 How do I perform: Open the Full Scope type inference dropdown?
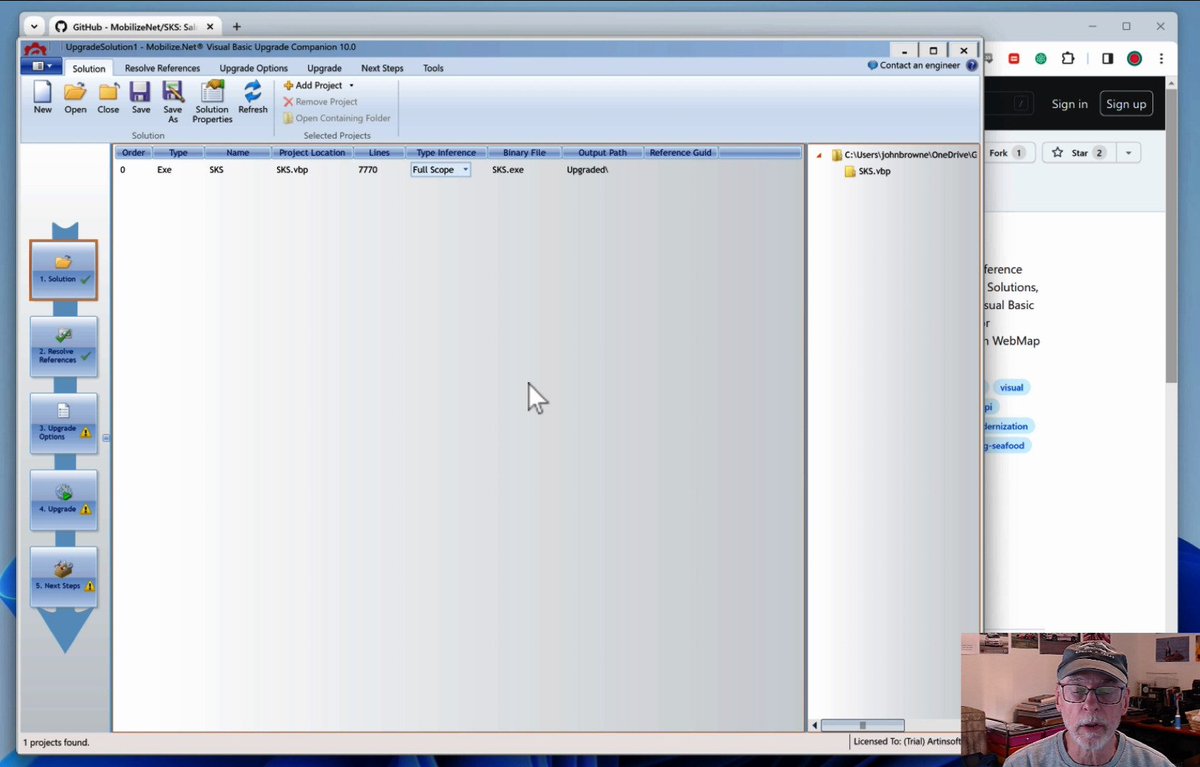465,170
